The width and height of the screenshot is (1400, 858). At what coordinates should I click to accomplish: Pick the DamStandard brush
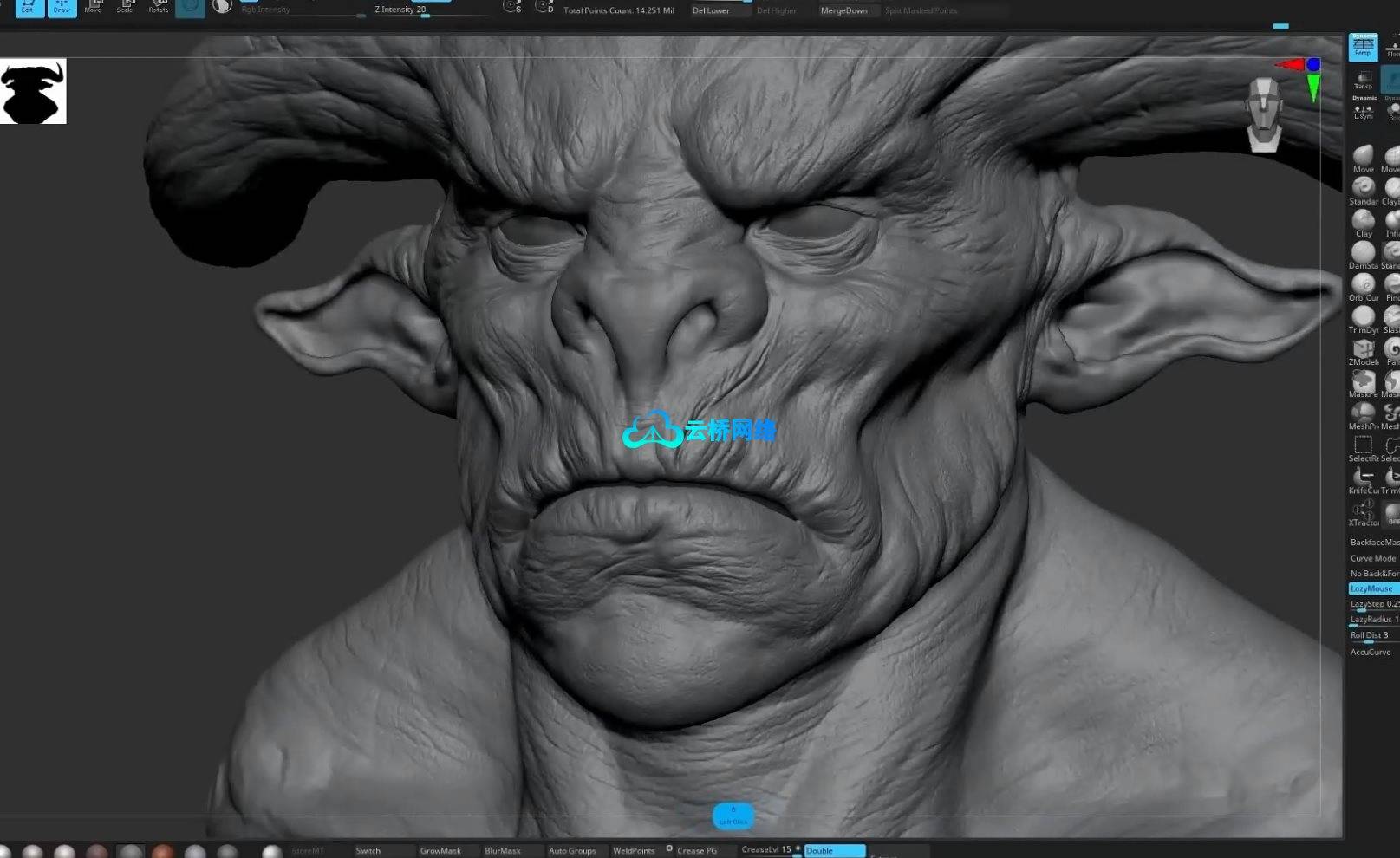[x=1363, y=252]
